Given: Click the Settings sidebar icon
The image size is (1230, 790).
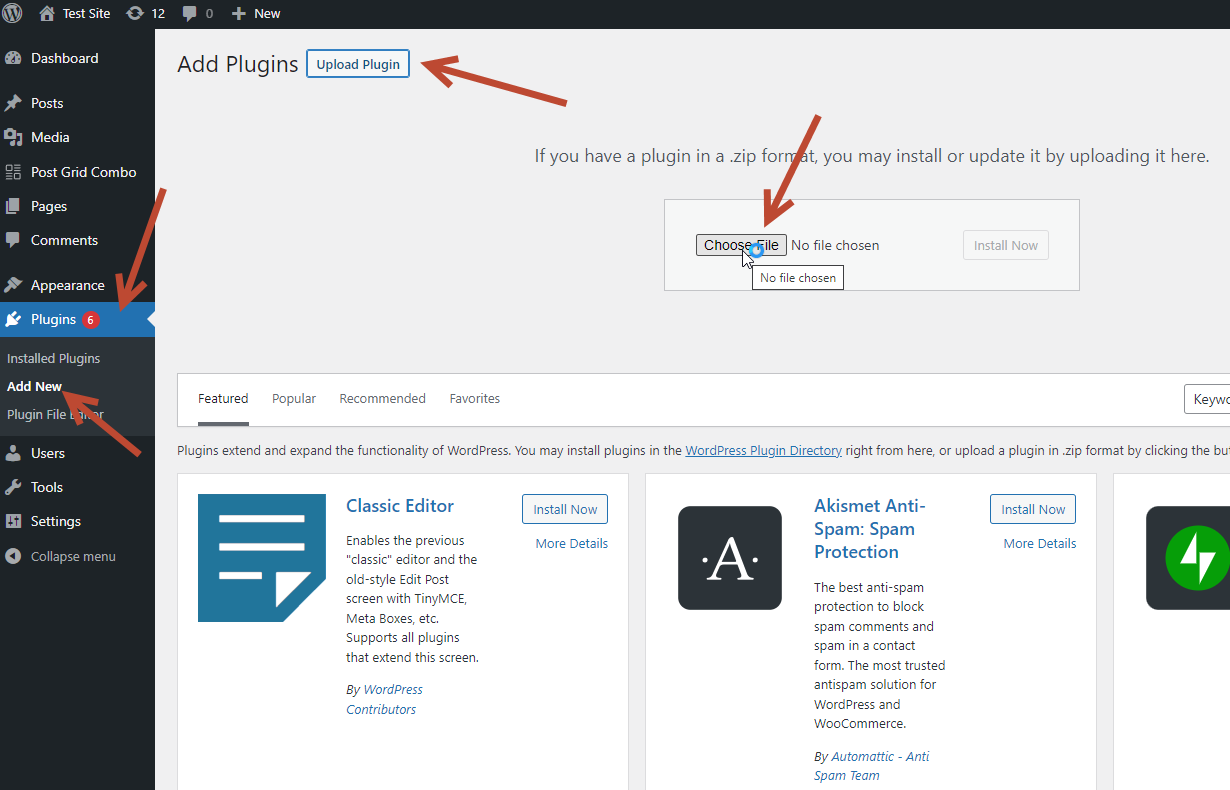Looking at the screenshot, I should point(13,521).
